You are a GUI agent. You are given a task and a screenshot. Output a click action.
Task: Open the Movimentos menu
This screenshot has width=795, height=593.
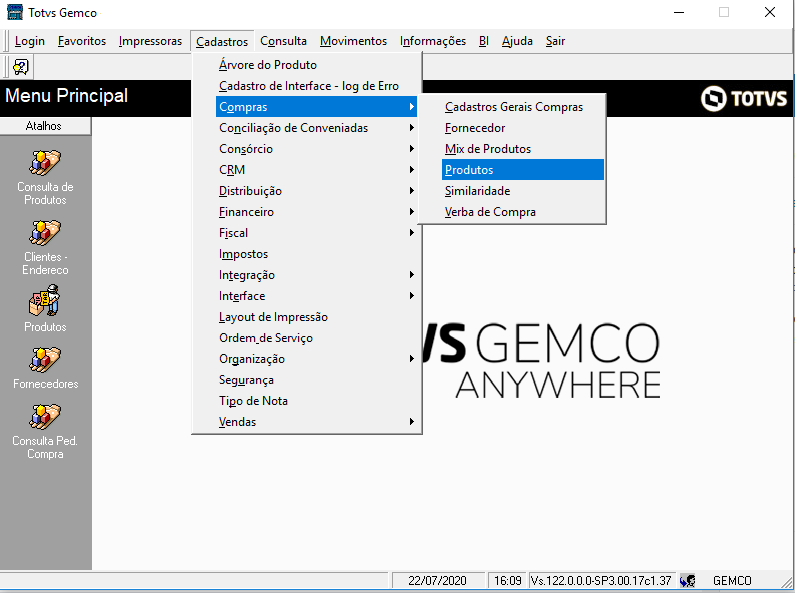coord(353,41)
